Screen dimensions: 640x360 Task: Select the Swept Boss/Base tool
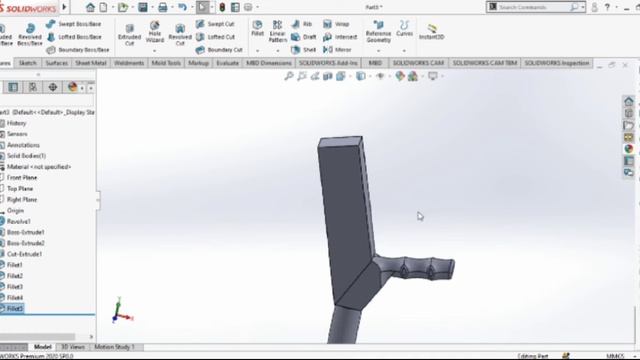point(73,24)
